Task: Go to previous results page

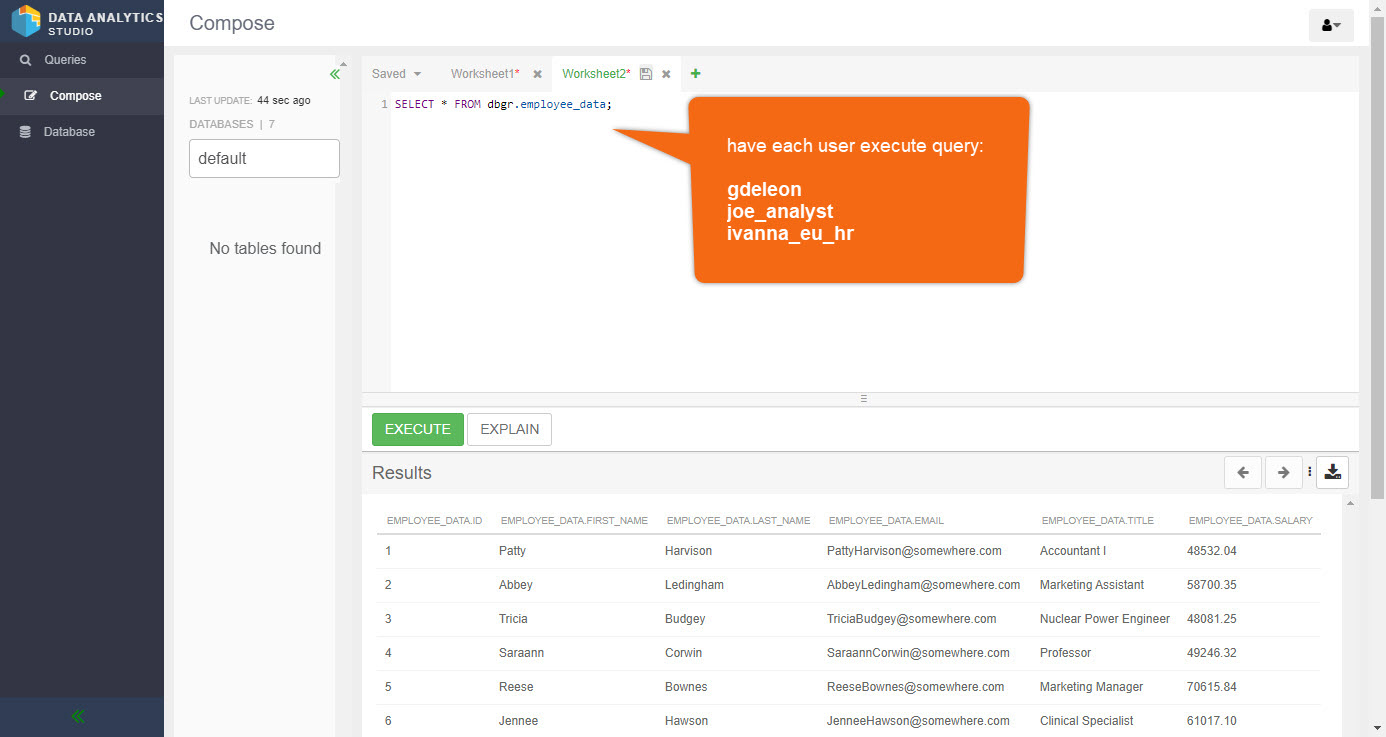Action: coord(1242,472)
